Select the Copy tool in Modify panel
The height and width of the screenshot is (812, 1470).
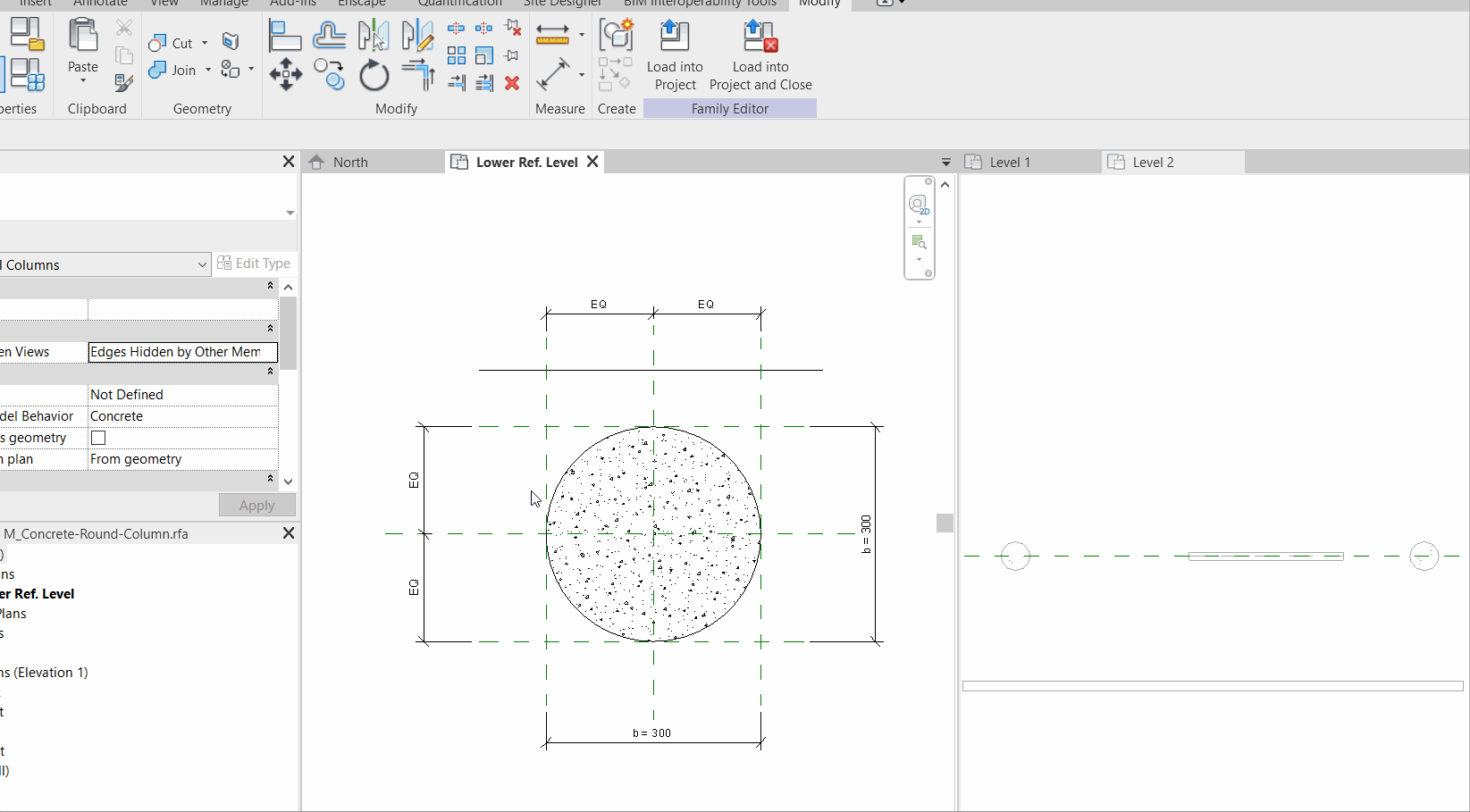point(330,74)
